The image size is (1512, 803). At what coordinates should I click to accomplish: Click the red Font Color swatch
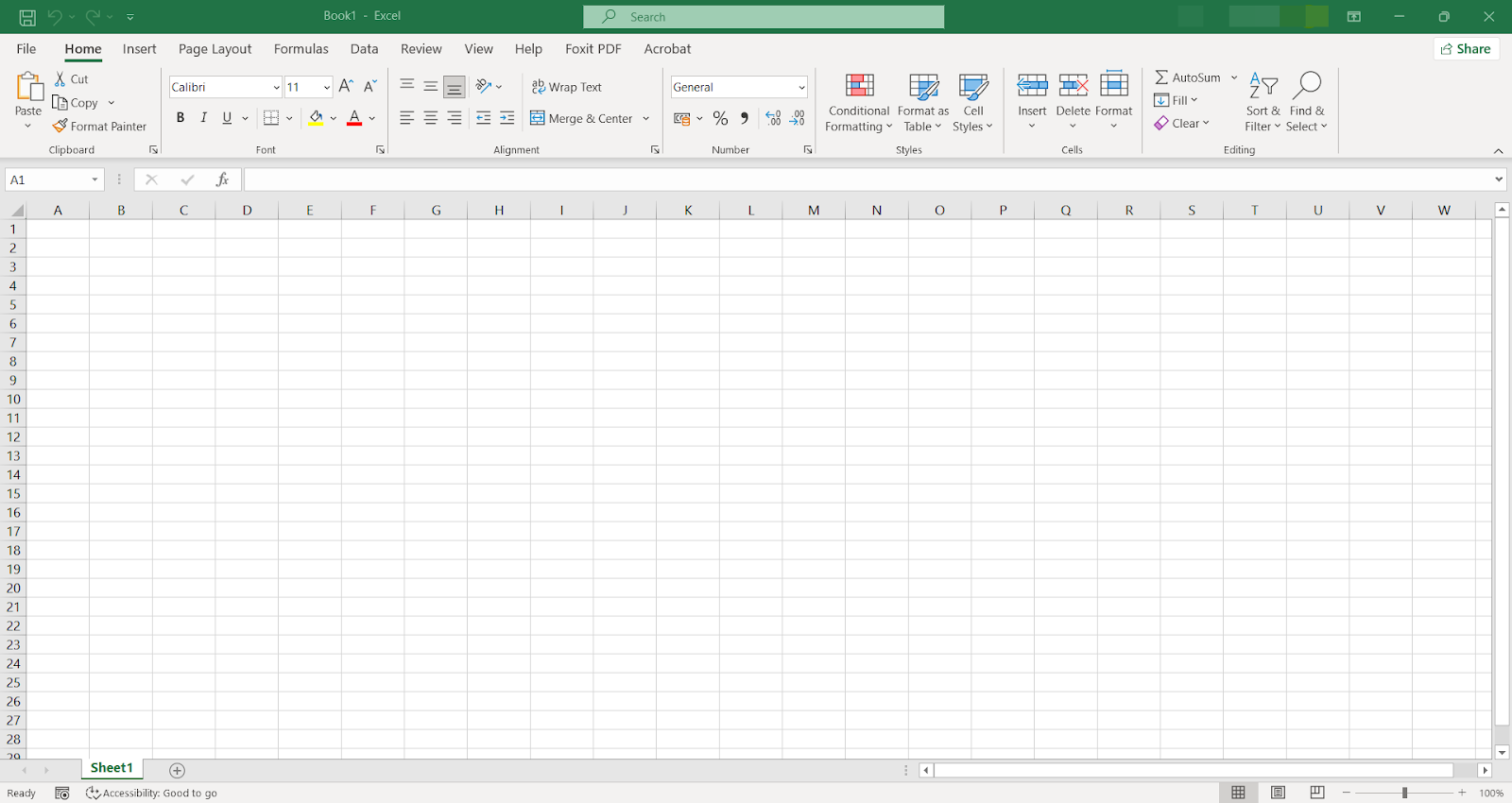pos(354,118)
